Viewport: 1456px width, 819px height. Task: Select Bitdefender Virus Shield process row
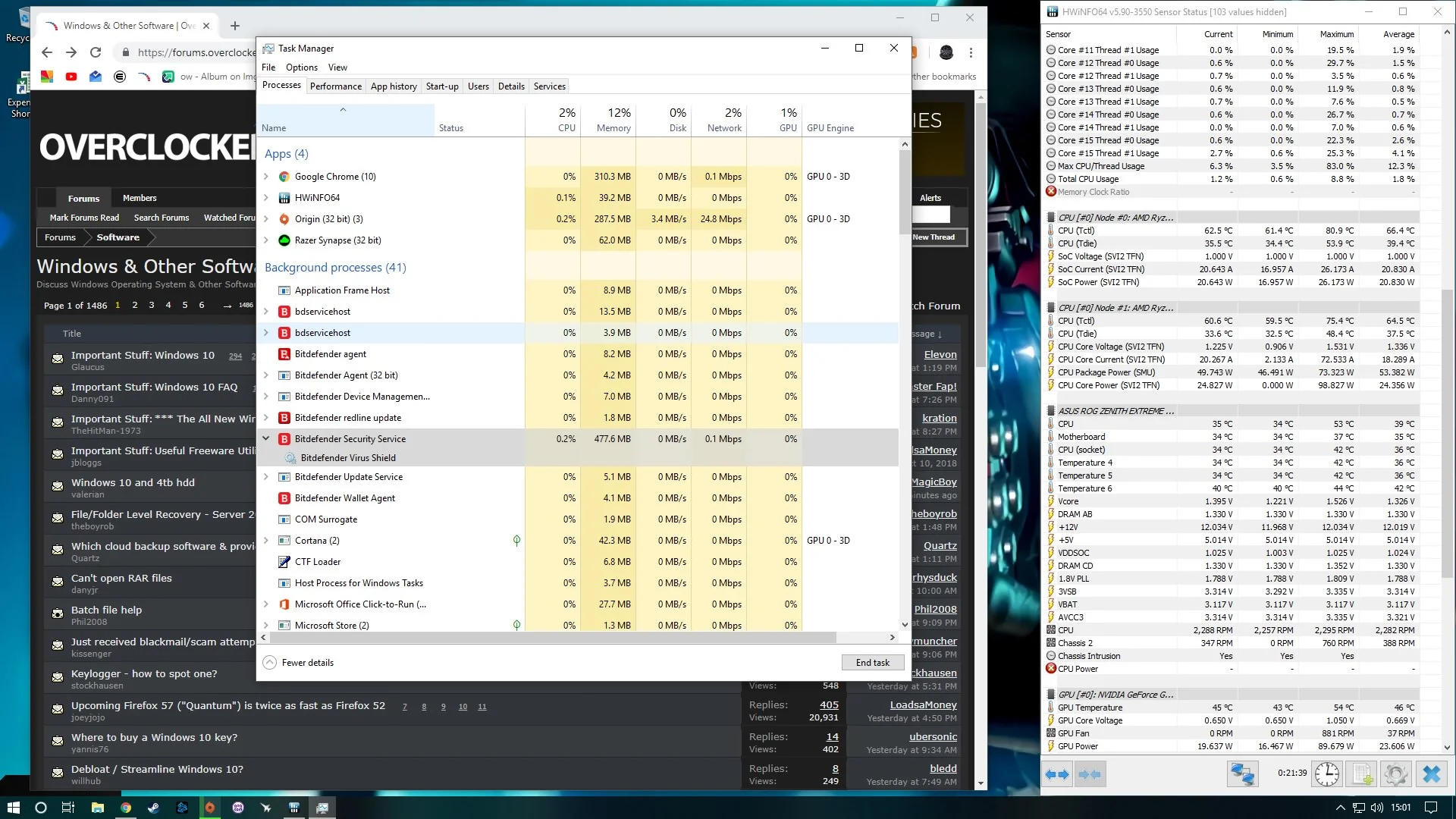click(x=579, y=458)
